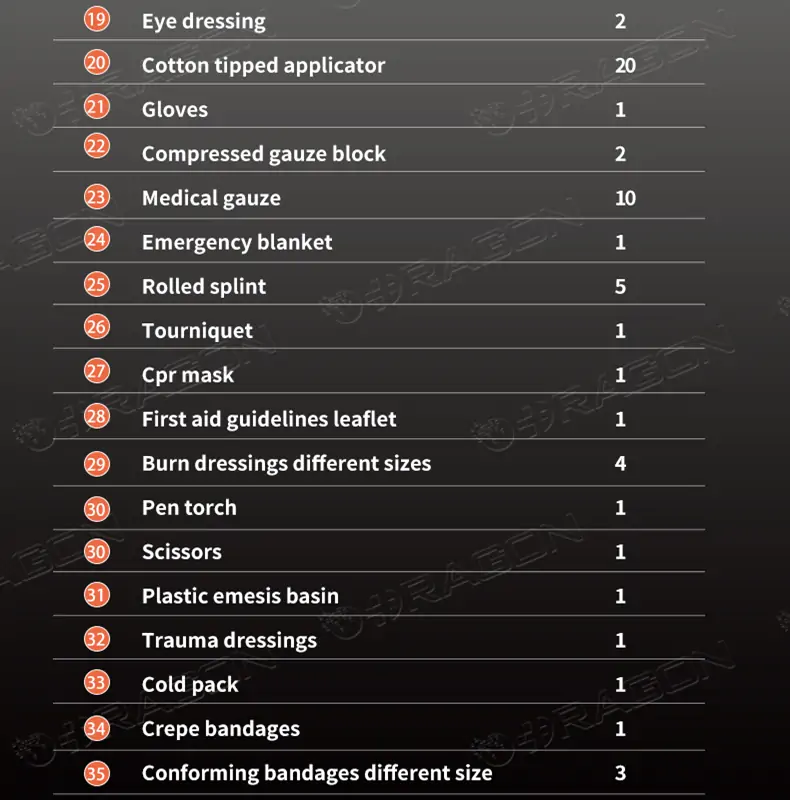Select the Rolled splint label

tap(204, 287)
